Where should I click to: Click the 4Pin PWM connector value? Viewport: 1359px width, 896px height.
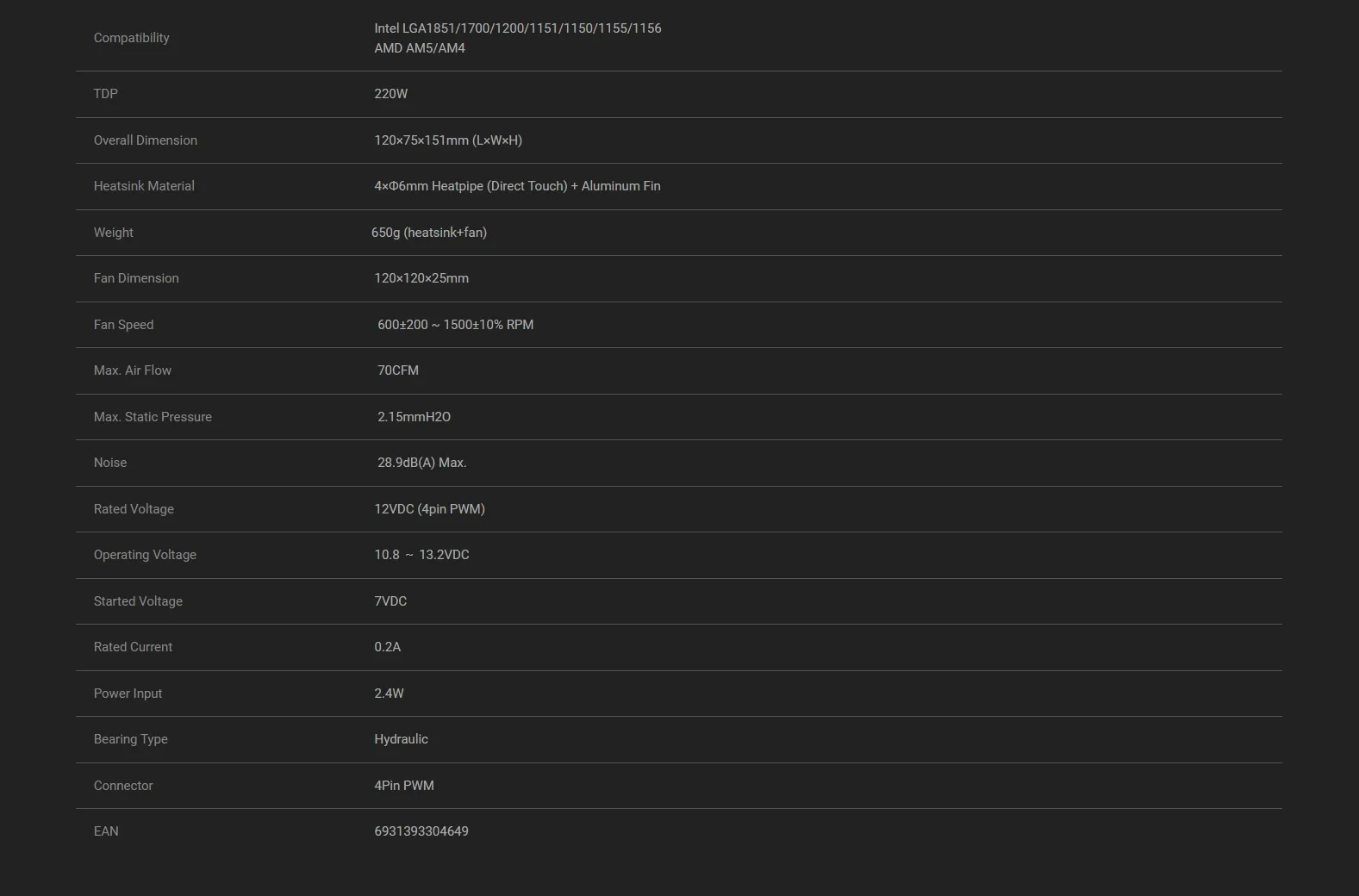(403, 786)
